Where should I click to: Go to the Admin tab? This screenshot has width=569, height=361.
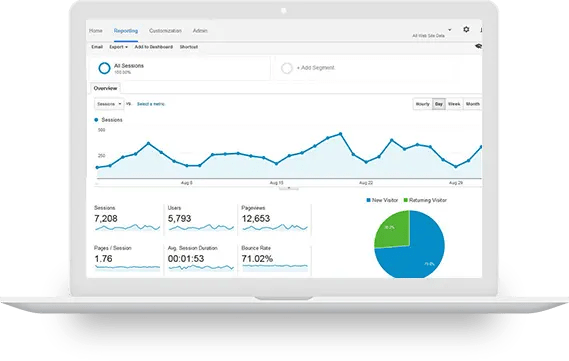point(200,31)
